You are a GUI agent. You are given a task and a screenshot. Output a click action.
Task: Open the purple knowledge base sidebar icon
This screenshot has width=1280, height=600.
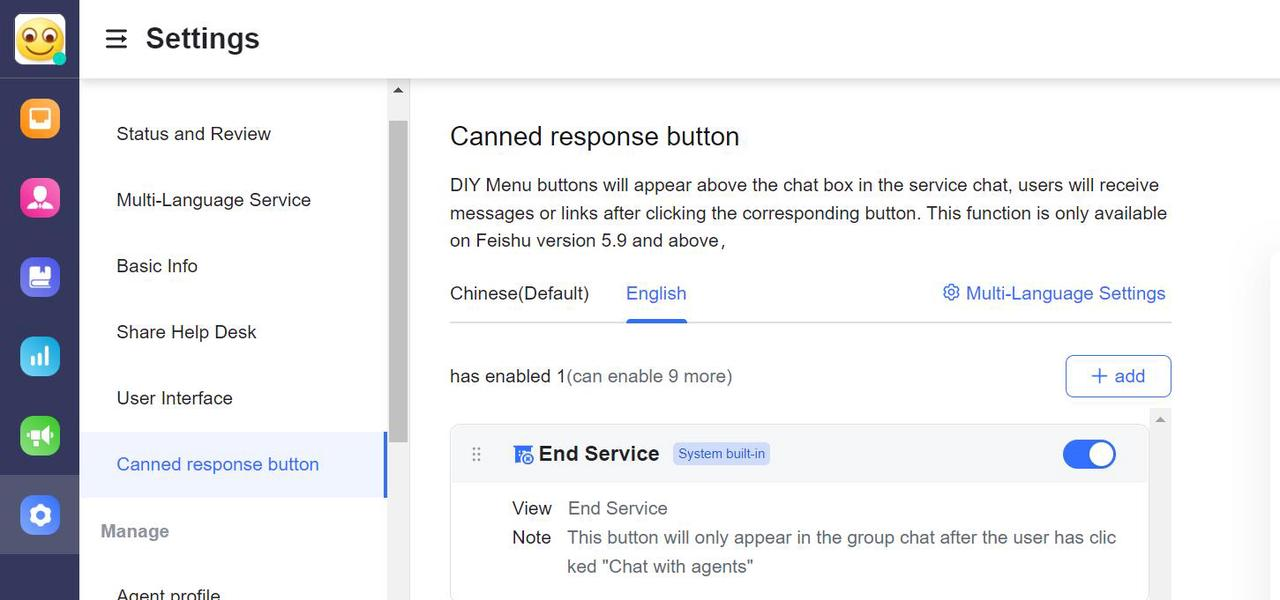40,276
